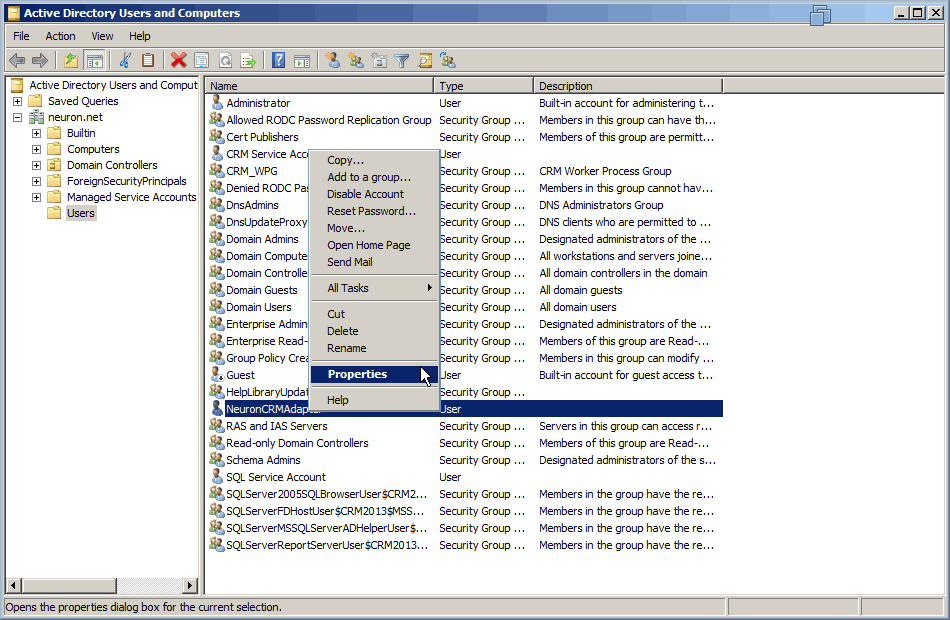
Task: Click the clipboard Copy toolbar icon
Action: coord(148,61)
